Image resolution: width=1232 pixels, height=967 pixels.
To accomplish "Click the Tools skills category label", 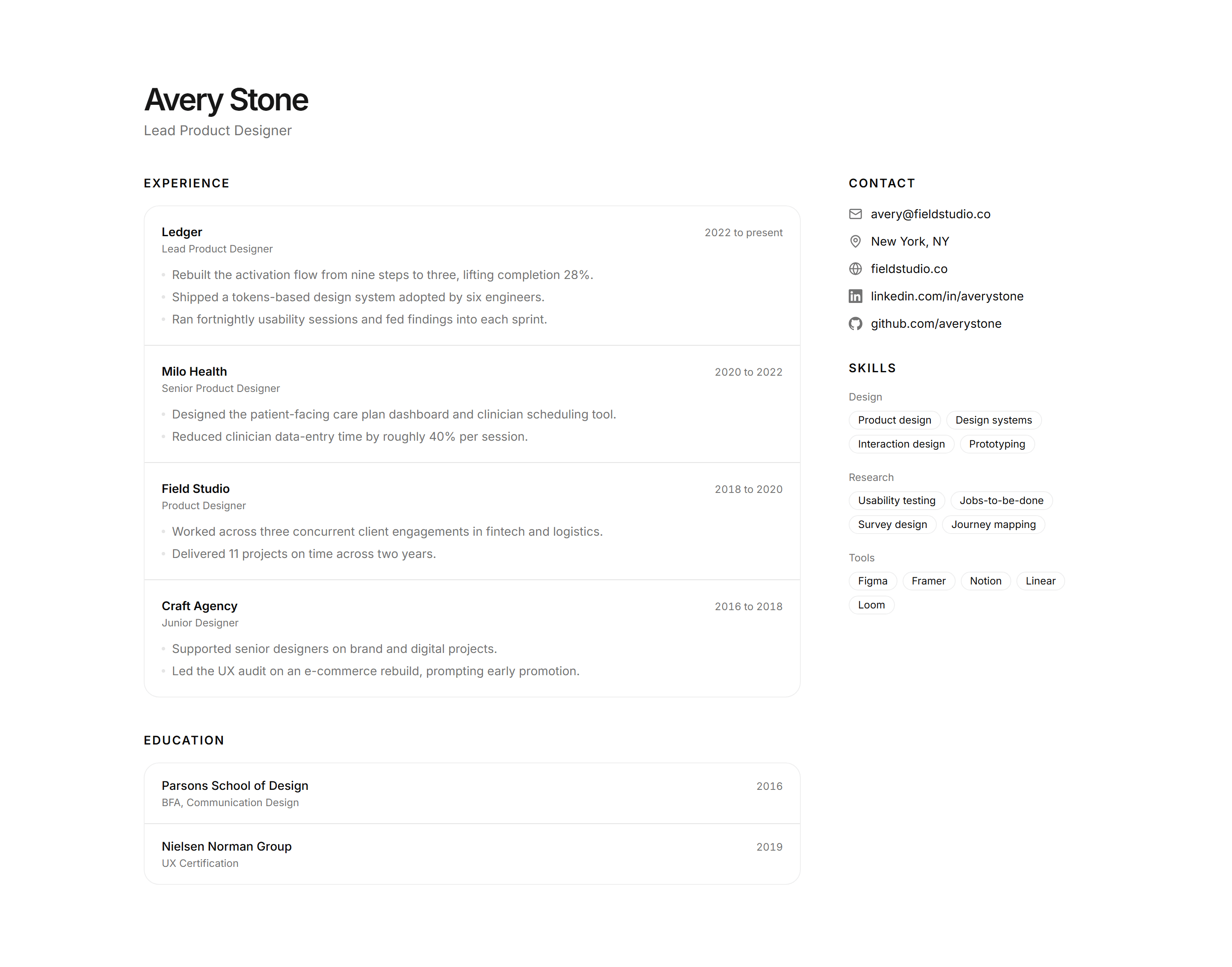I will pyautogui.click(x=861, y=558).
